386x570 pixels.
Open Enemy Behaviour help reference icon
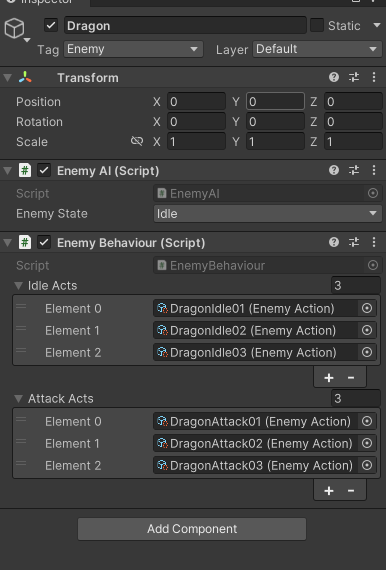pos(334,242)
